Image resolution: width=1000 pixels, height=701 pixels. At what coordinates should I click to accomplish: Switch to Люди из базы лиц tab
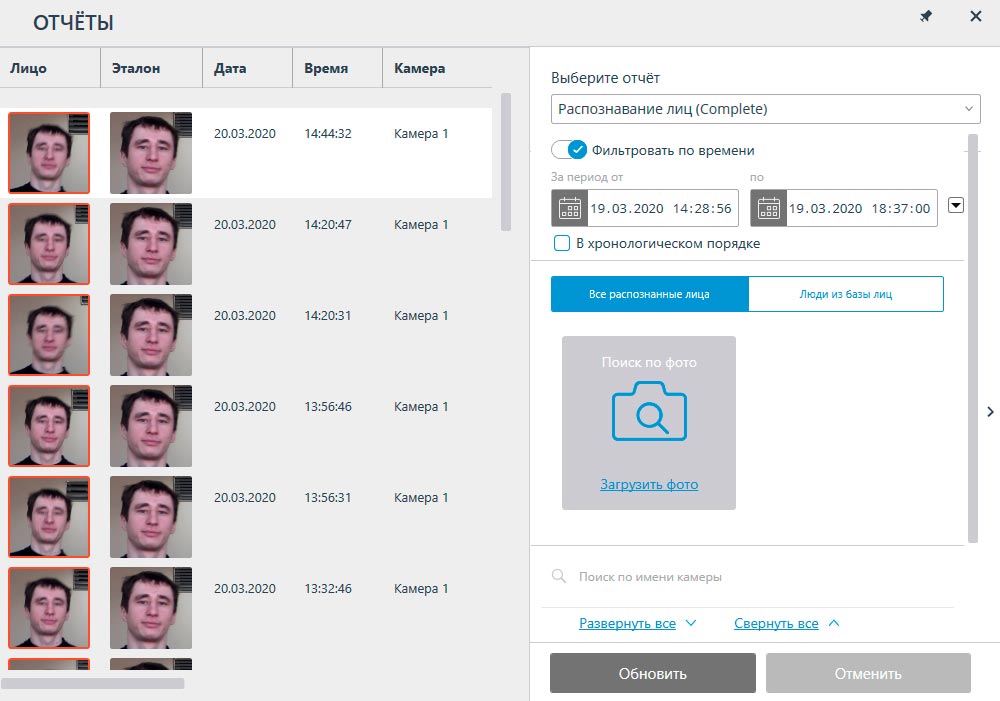(845, 294)
